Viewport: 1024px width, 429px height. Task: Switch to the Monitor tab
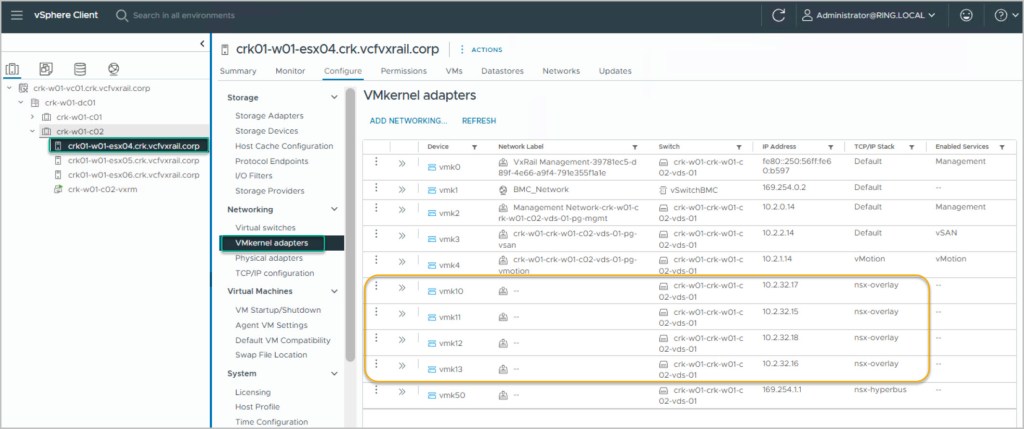click(290, 71)
